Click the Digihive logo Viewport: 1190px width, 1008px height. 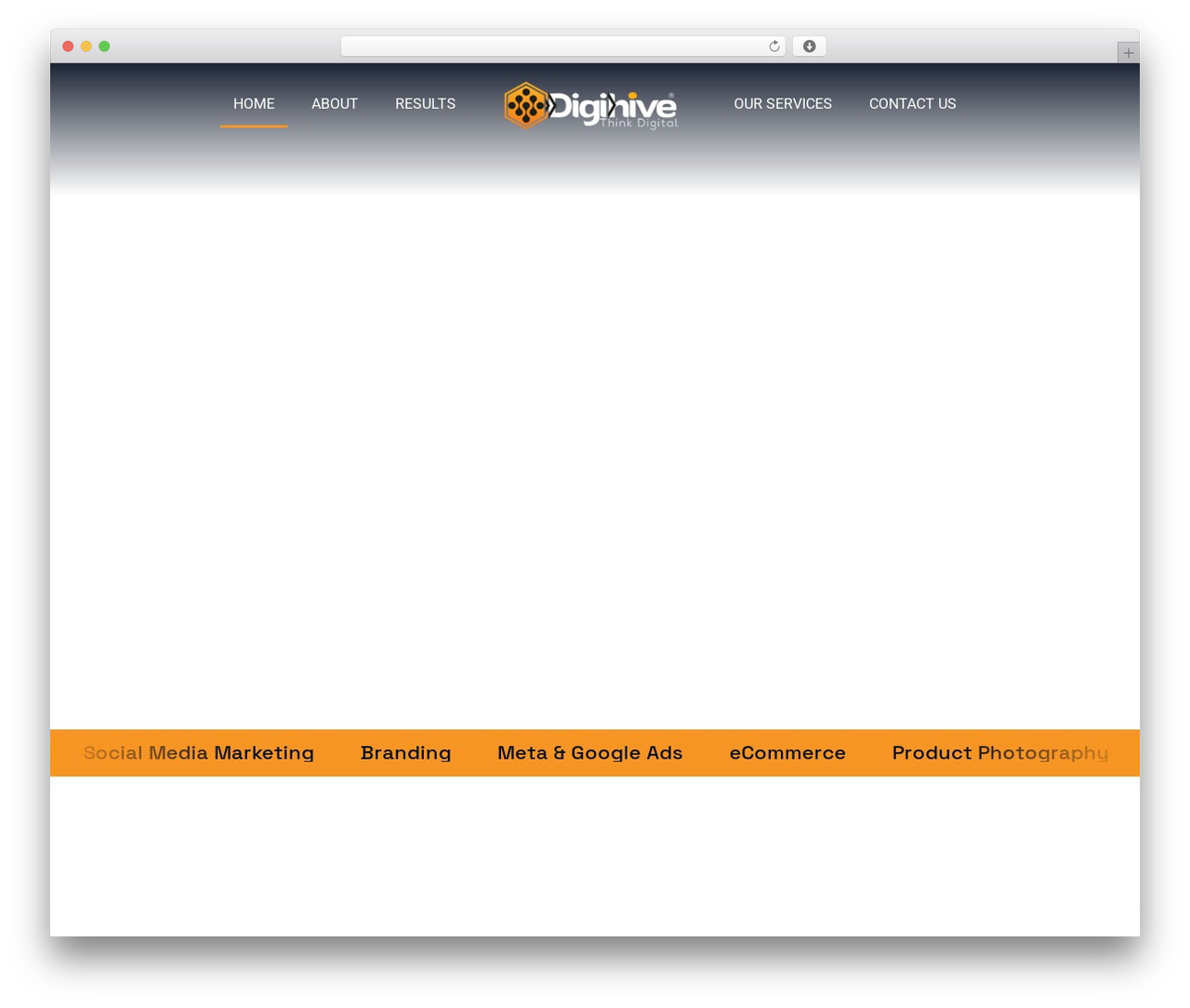(590, 105)
